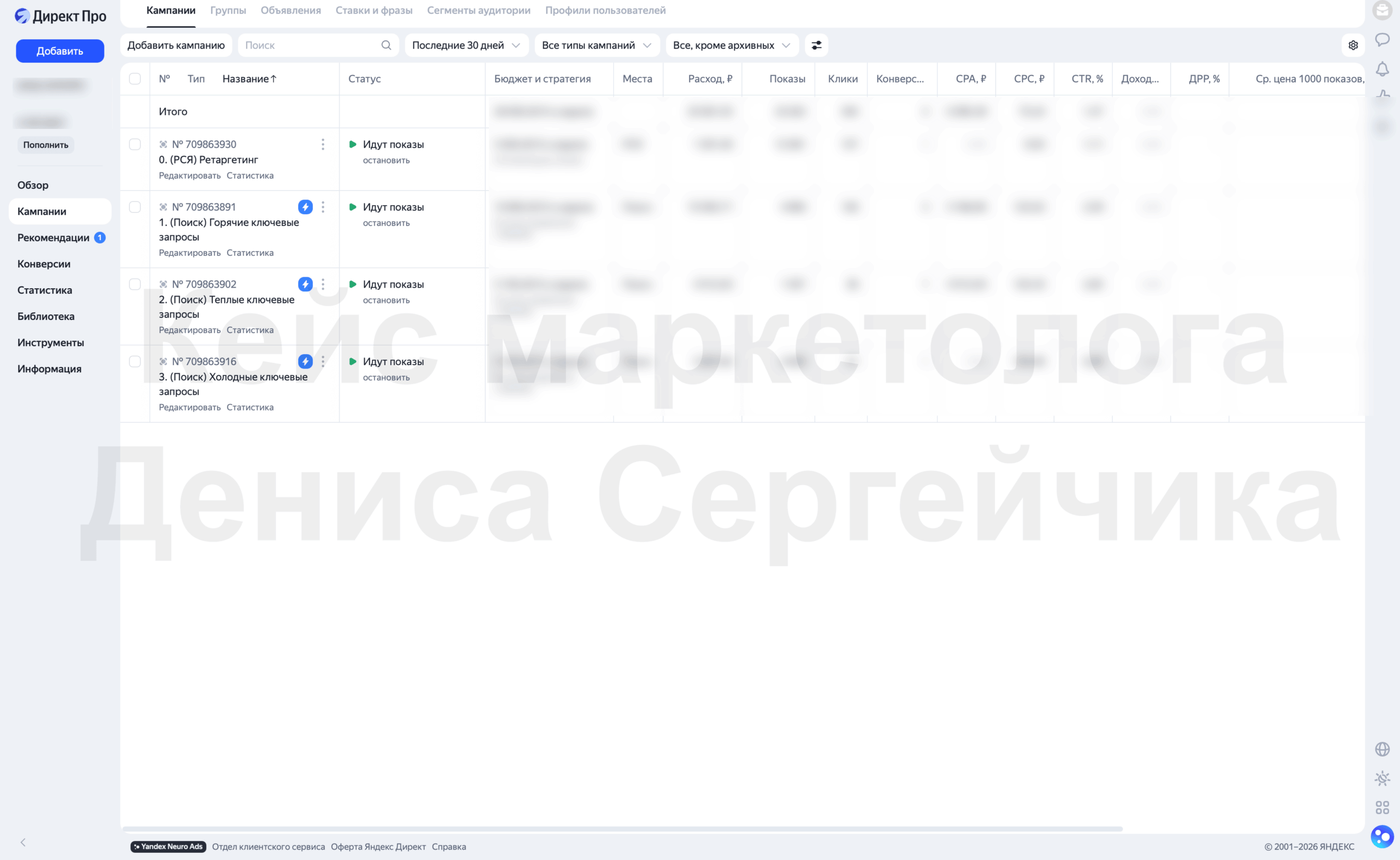Viewport: 1400px width, 860px height.
Task: Click the language globe icon
Action: [1382, 749]
